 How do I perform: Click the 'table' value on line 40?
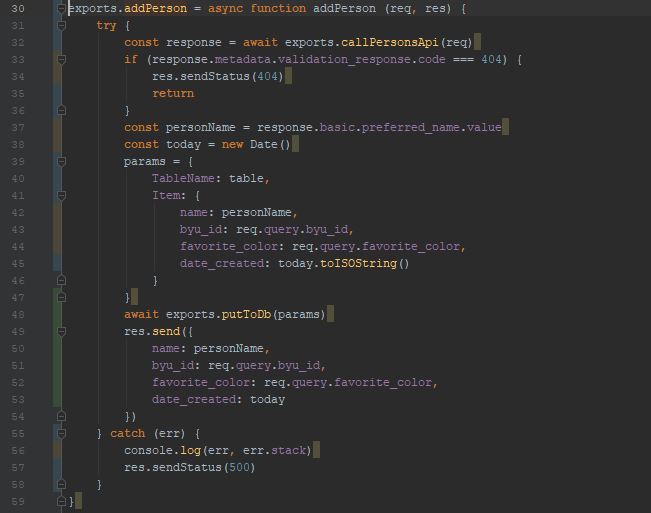(x=246, y=178)
